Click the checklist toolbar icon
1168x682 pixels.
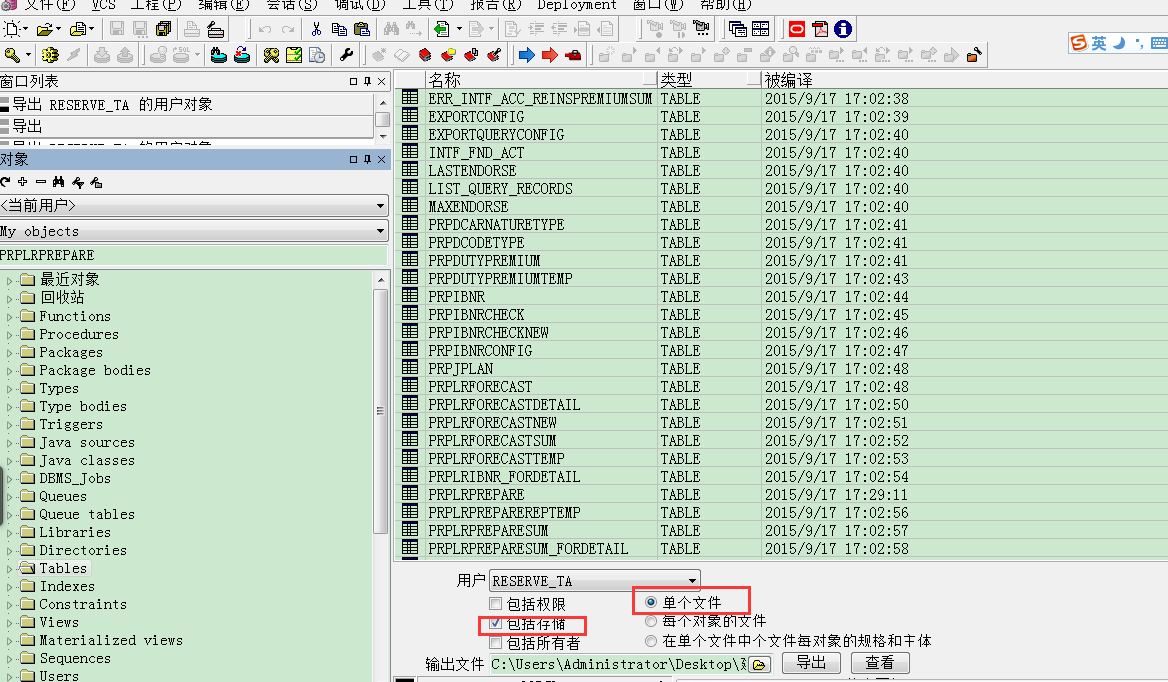[294, 55]
